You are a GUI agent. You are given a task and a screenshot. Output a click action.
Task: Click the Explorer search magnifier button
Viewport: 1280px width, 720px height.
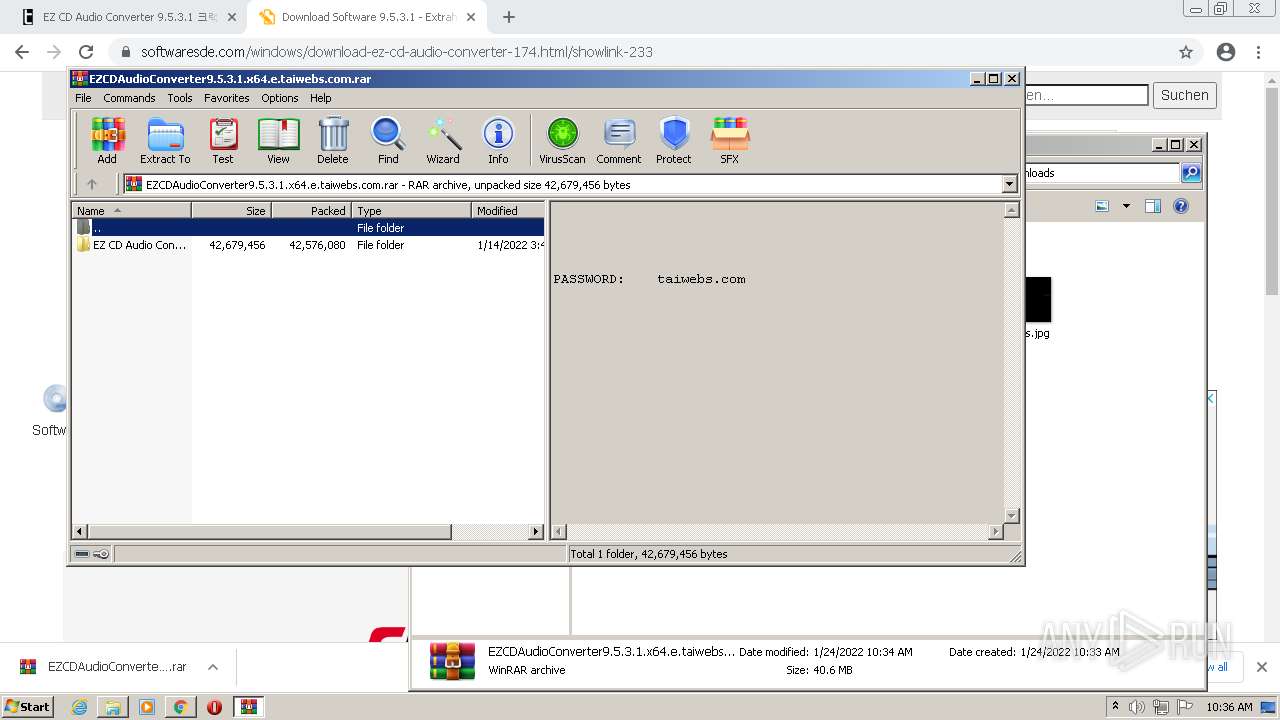coord(1191,173)
